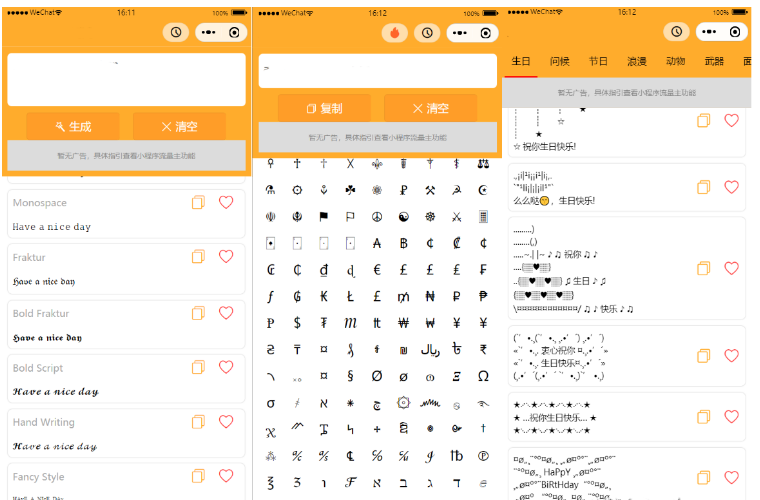Open the 浪漫 category tab
760x500 pixels.
pyautogui.click(x=637, y=61)
